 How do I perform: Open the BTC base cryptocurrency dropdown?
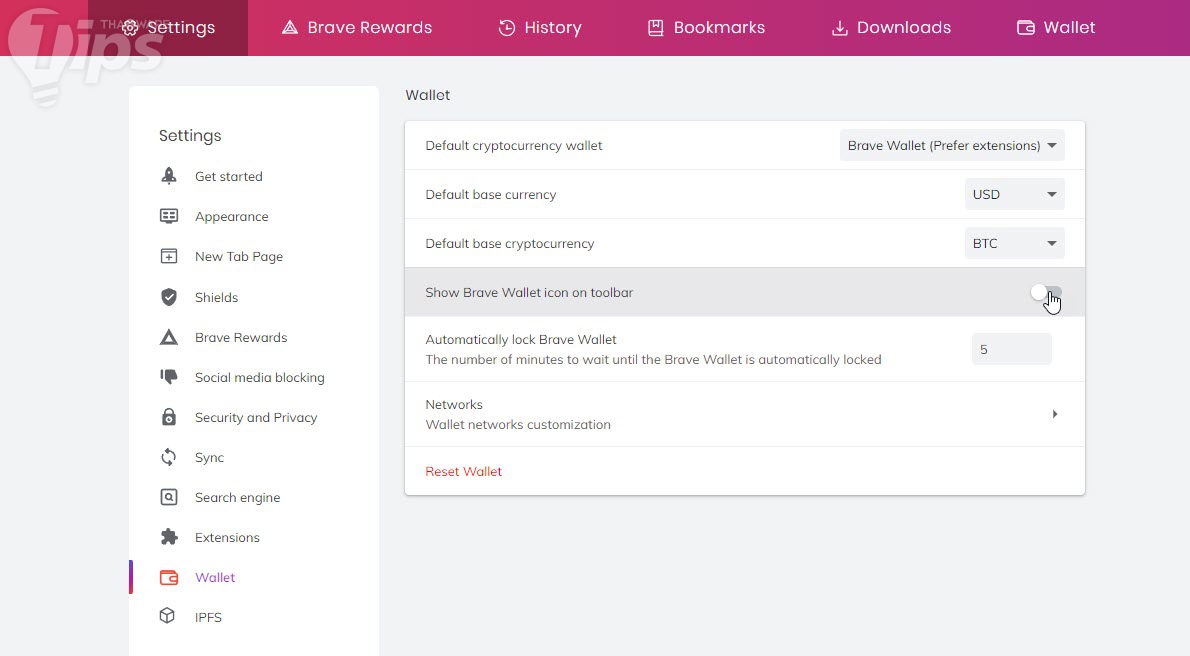(x=1014, y=243)
